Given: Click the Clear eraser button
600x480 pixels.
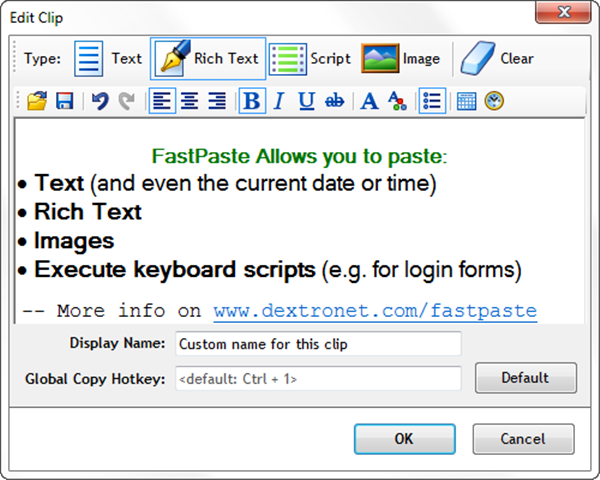Looking at the screenshot, I should tap(497, 59).
